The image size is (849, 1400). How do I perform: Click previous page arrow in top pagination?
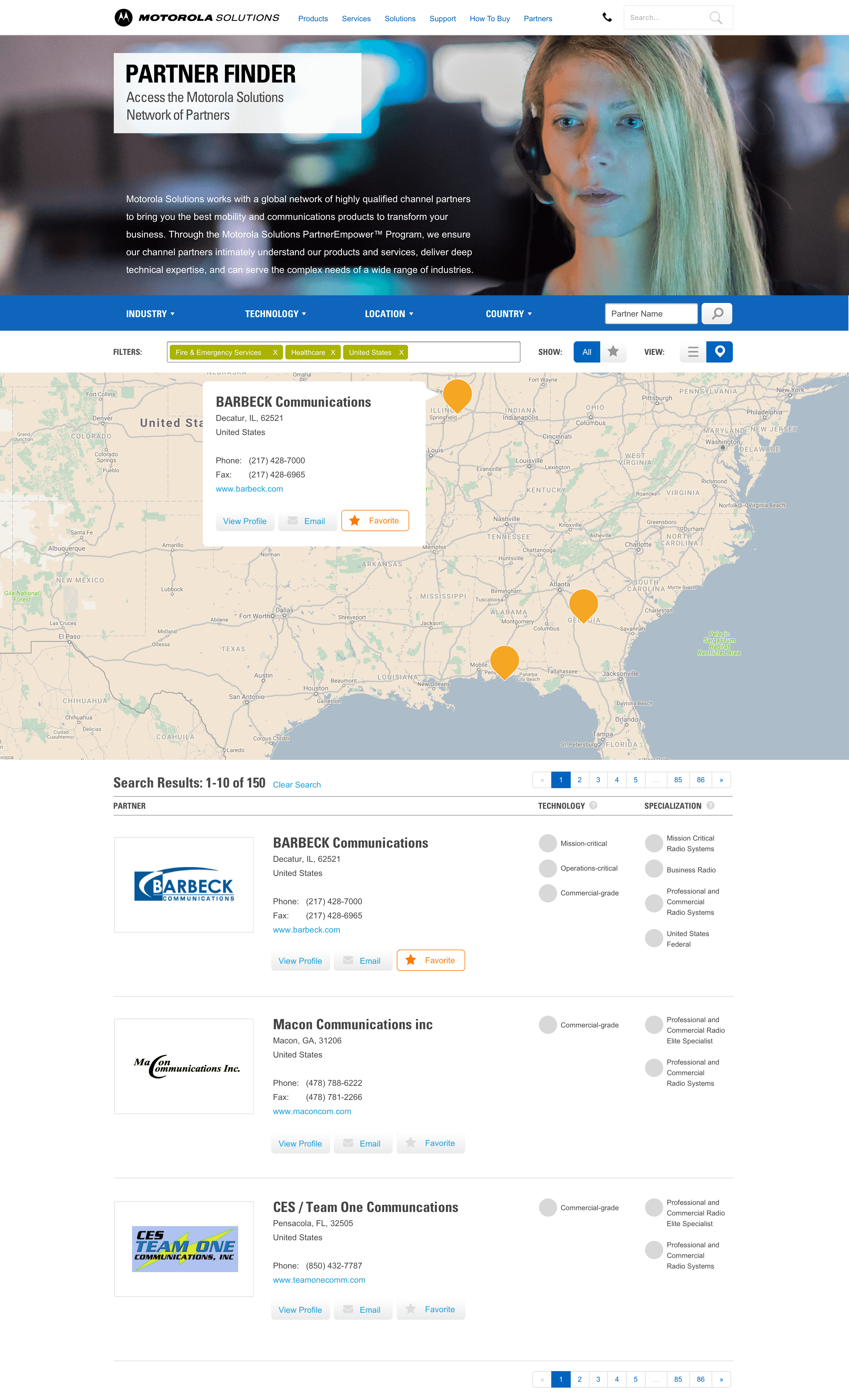click(542, 780)
